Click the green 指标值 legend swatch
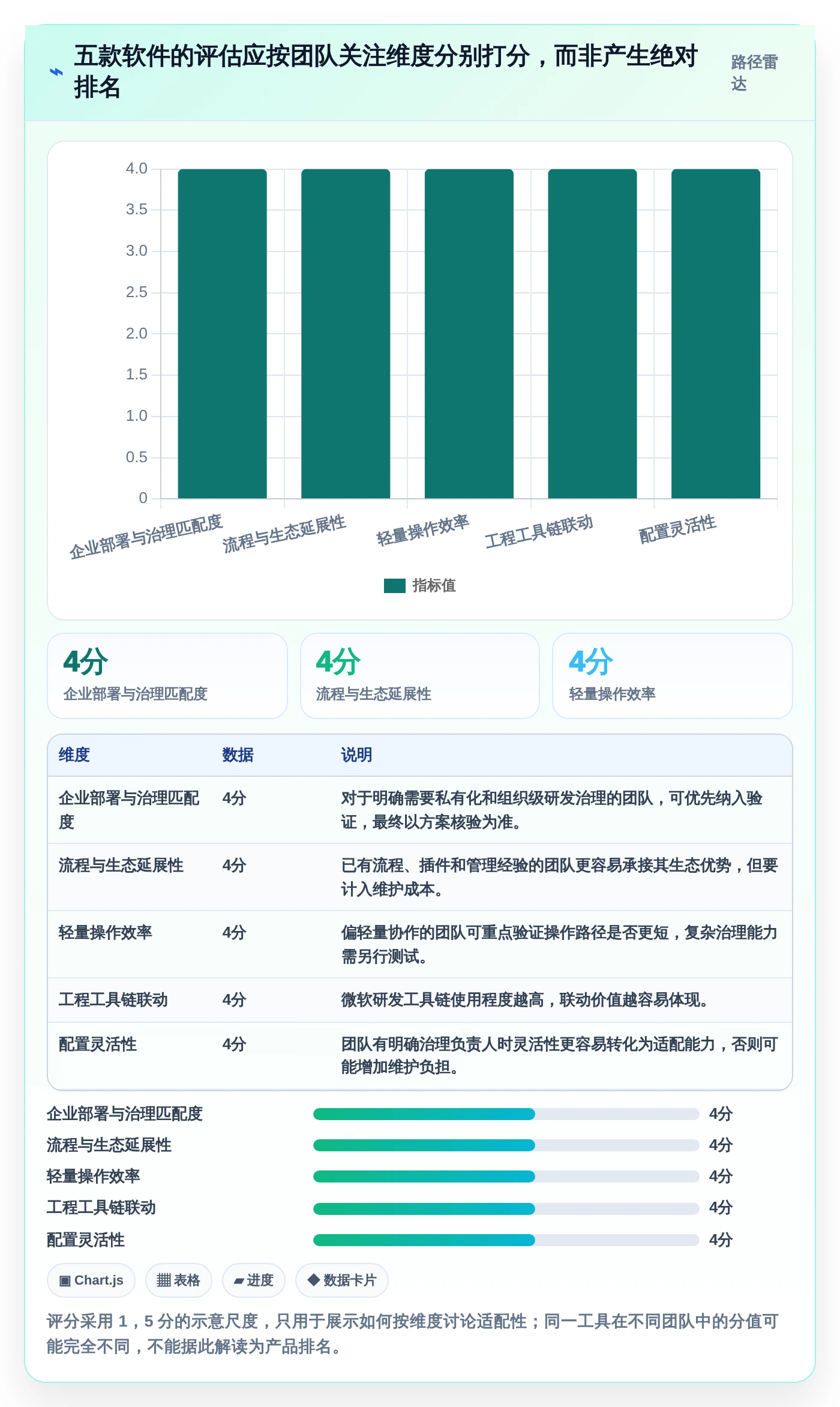The width and height of the screenshot is (840, 1407). 394,585
